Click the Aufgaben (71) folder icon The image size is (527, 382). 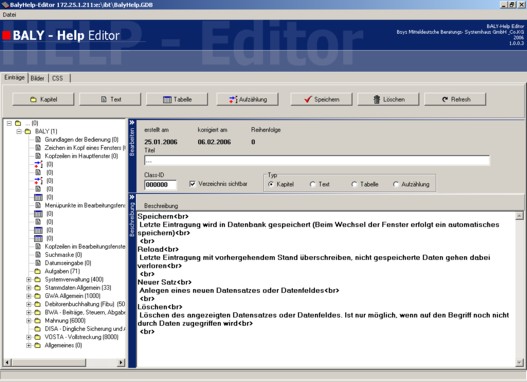[38, 271]
